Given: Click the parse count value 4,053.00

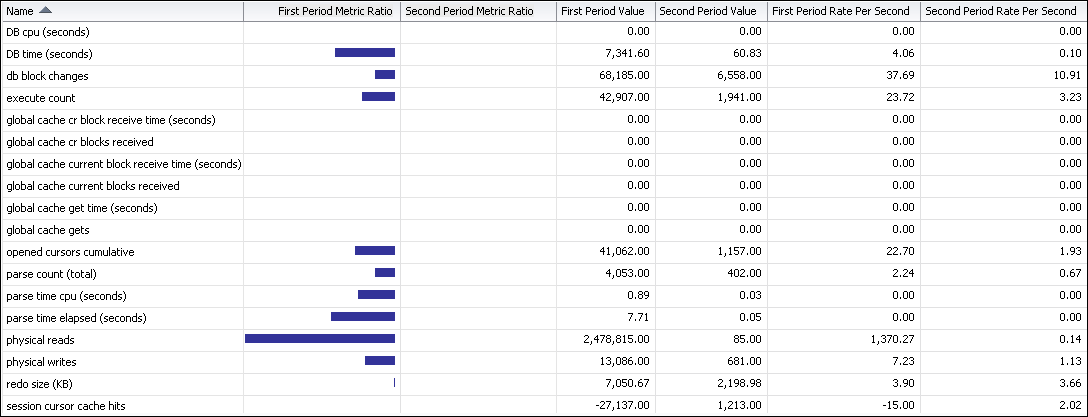Looking at the screenshot, I should tap(628, 274).
